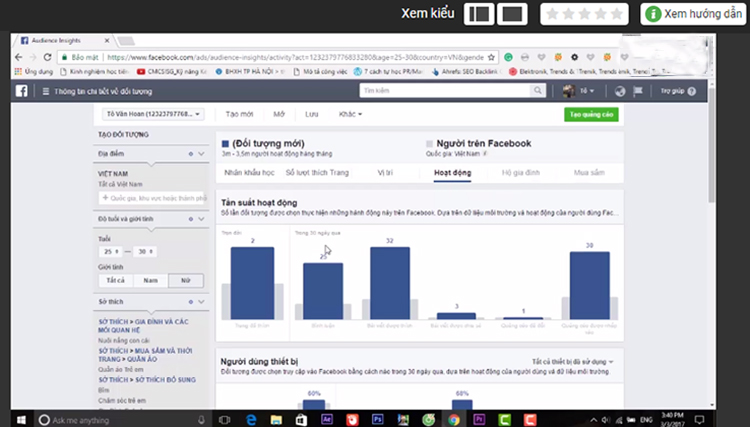The width and height of the screenshot is (750, 427).
Task: Select Tất cả gender option
Action: click(115, 280)
